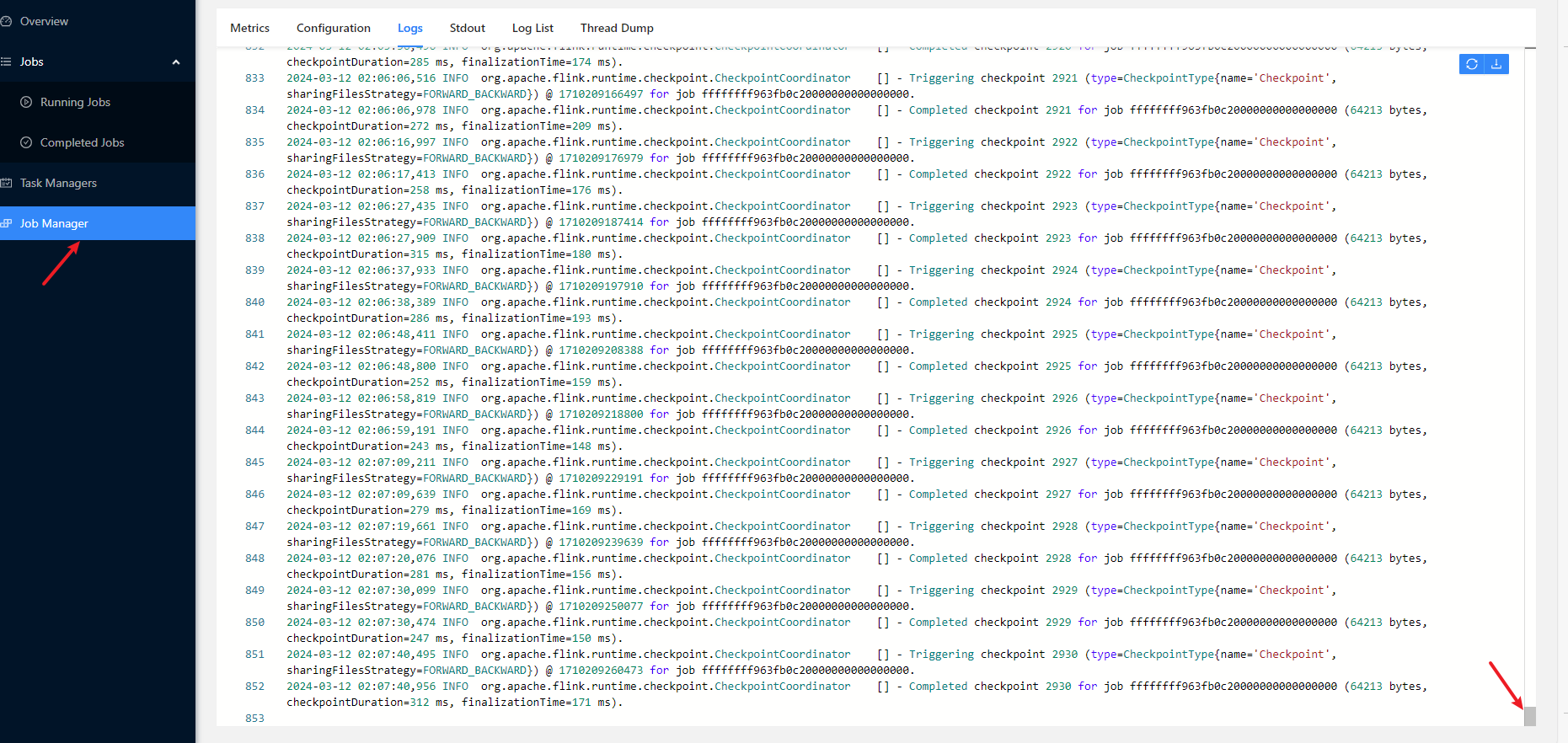This screenshot has height=743, width=1568.
Task: Open the Thread Dump tab
Action: tap(617, 28)
